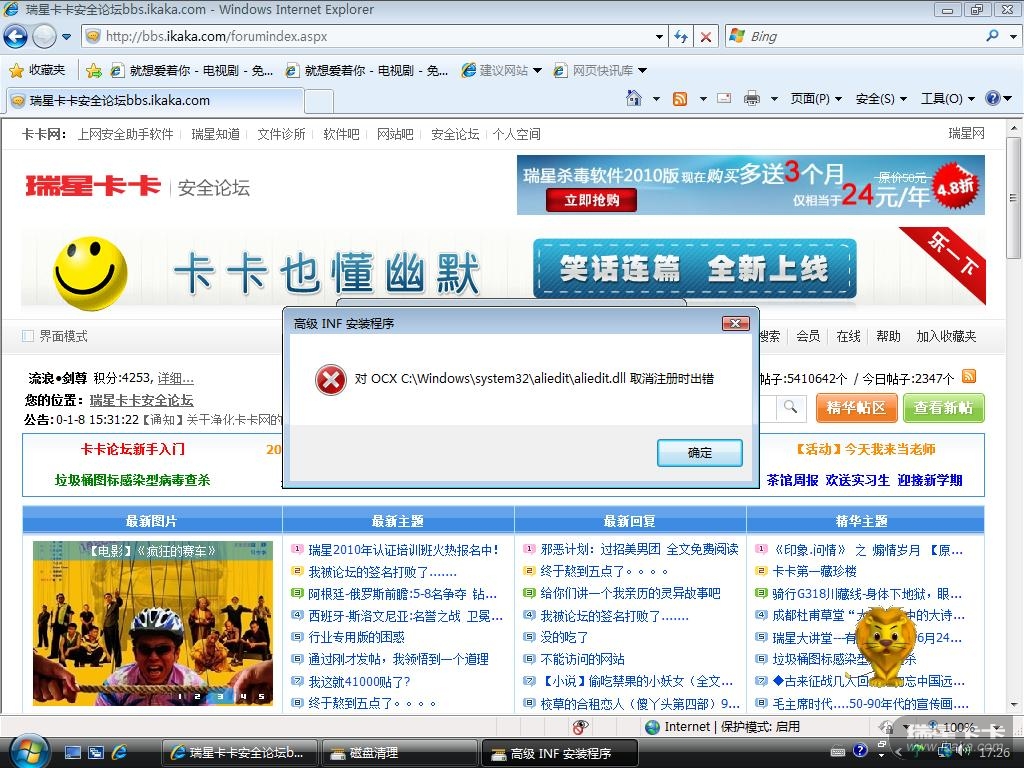Open the 详细... points link
This screenshot has width=1024, height=768.
click(175, 377)
